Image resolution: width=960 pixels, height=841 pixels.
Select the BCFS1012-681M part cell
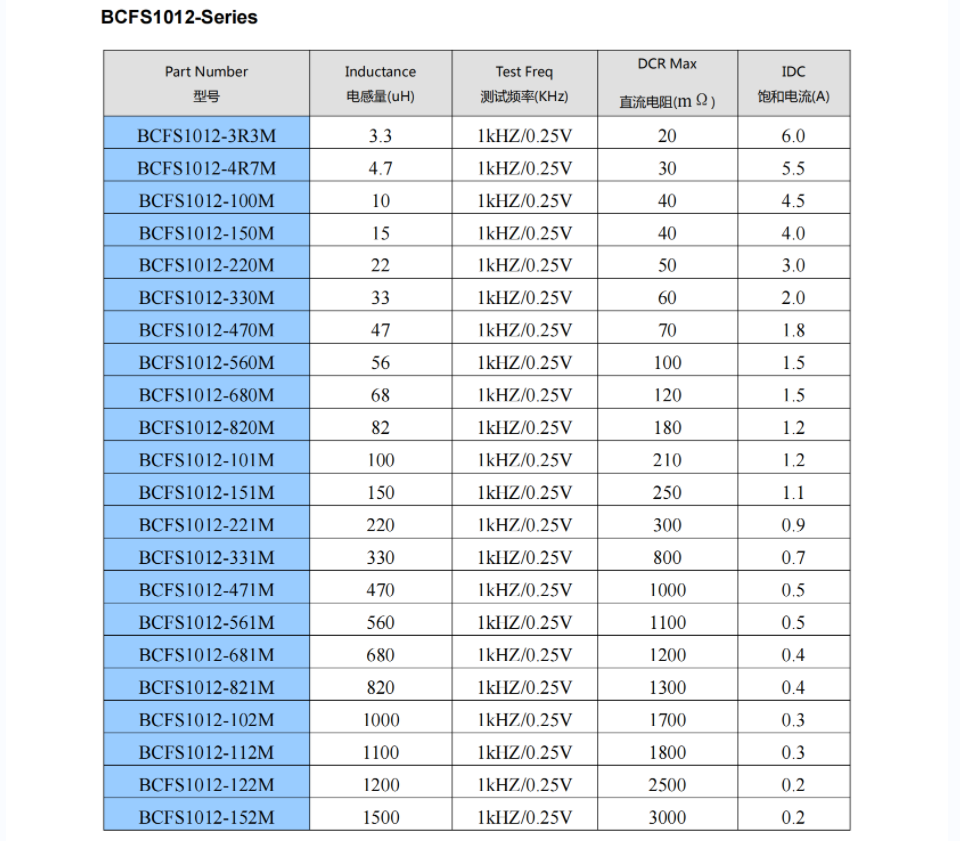point(206,655)
